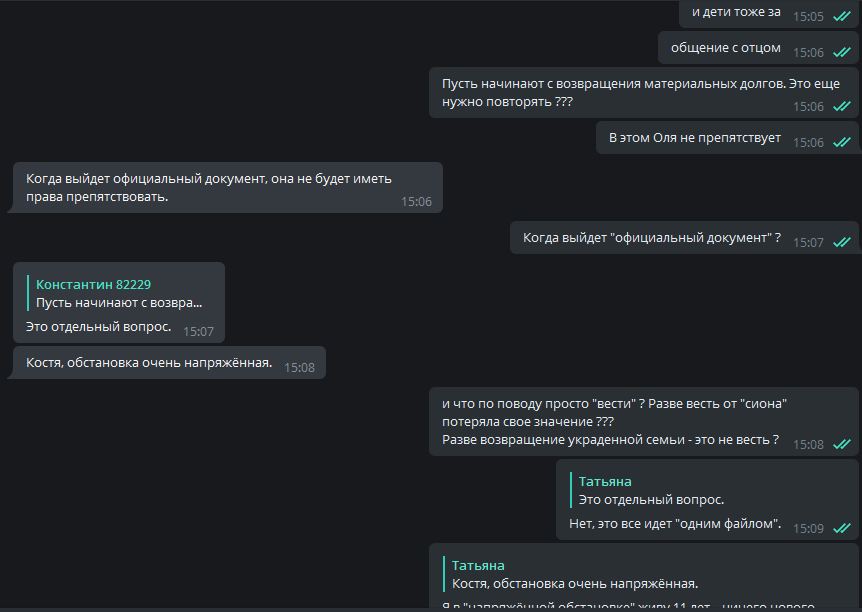862x612 pixels.
Task: Click read checkmarks on "и дети тоже за"
Action: 841,16
